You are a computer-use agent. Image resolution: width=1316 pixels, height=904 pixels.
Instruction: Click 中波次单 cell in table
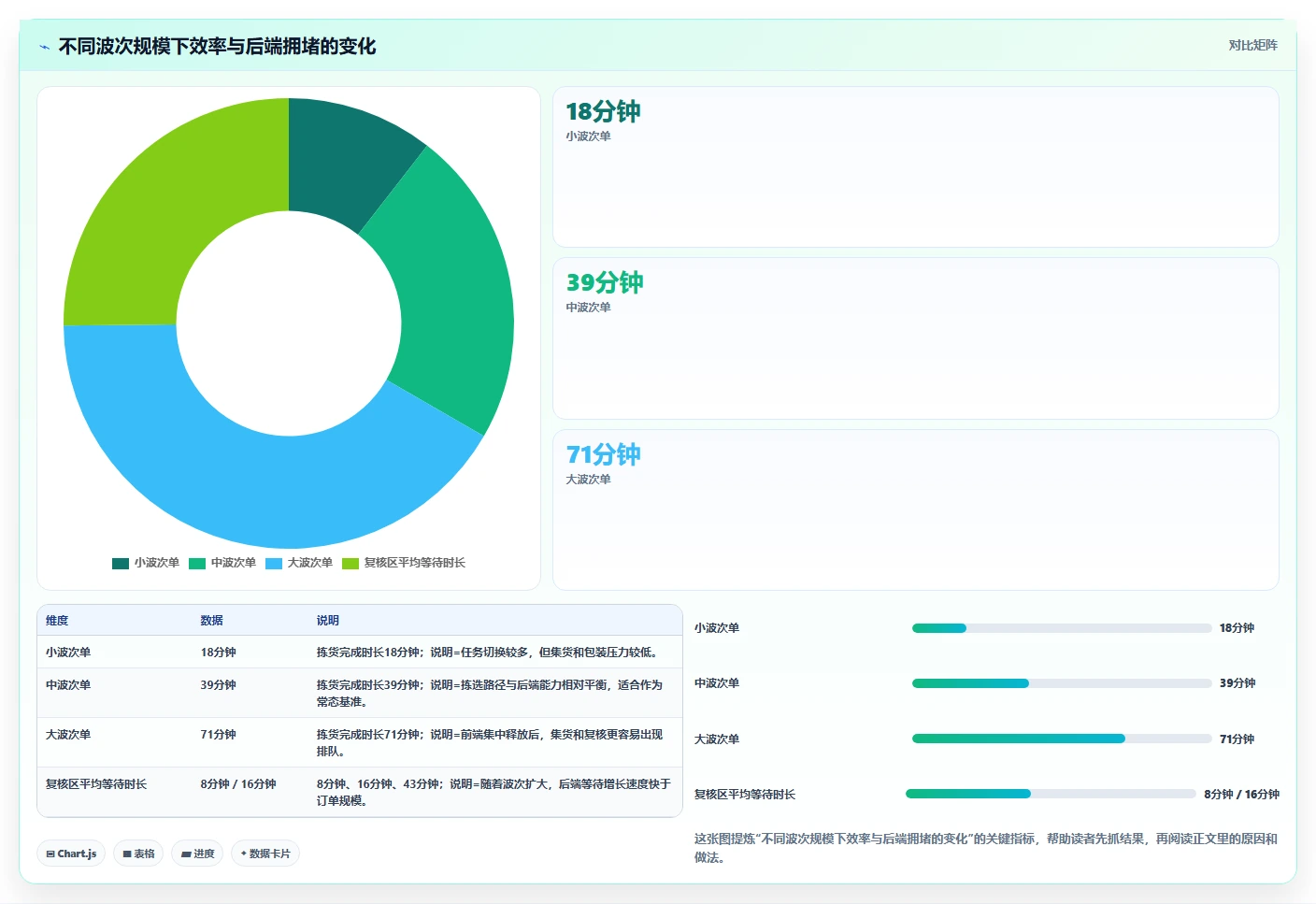tap(68, 685)
